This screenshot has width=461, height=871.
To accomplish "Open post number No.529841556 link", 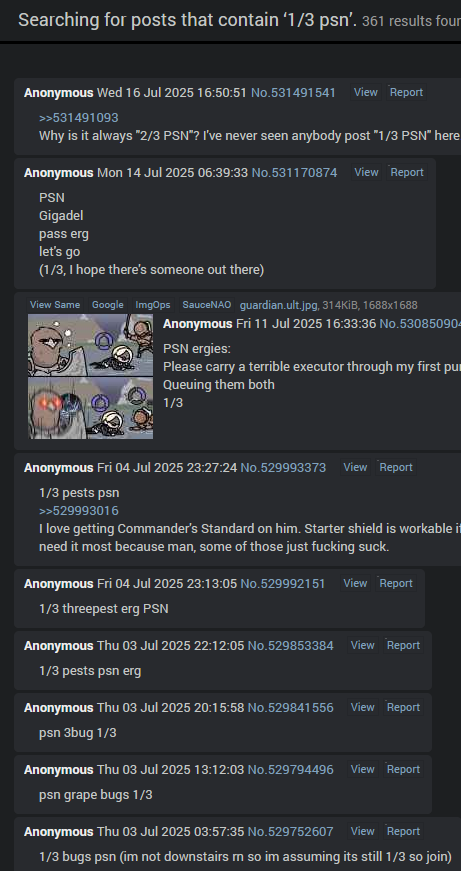I will (290, 708).
